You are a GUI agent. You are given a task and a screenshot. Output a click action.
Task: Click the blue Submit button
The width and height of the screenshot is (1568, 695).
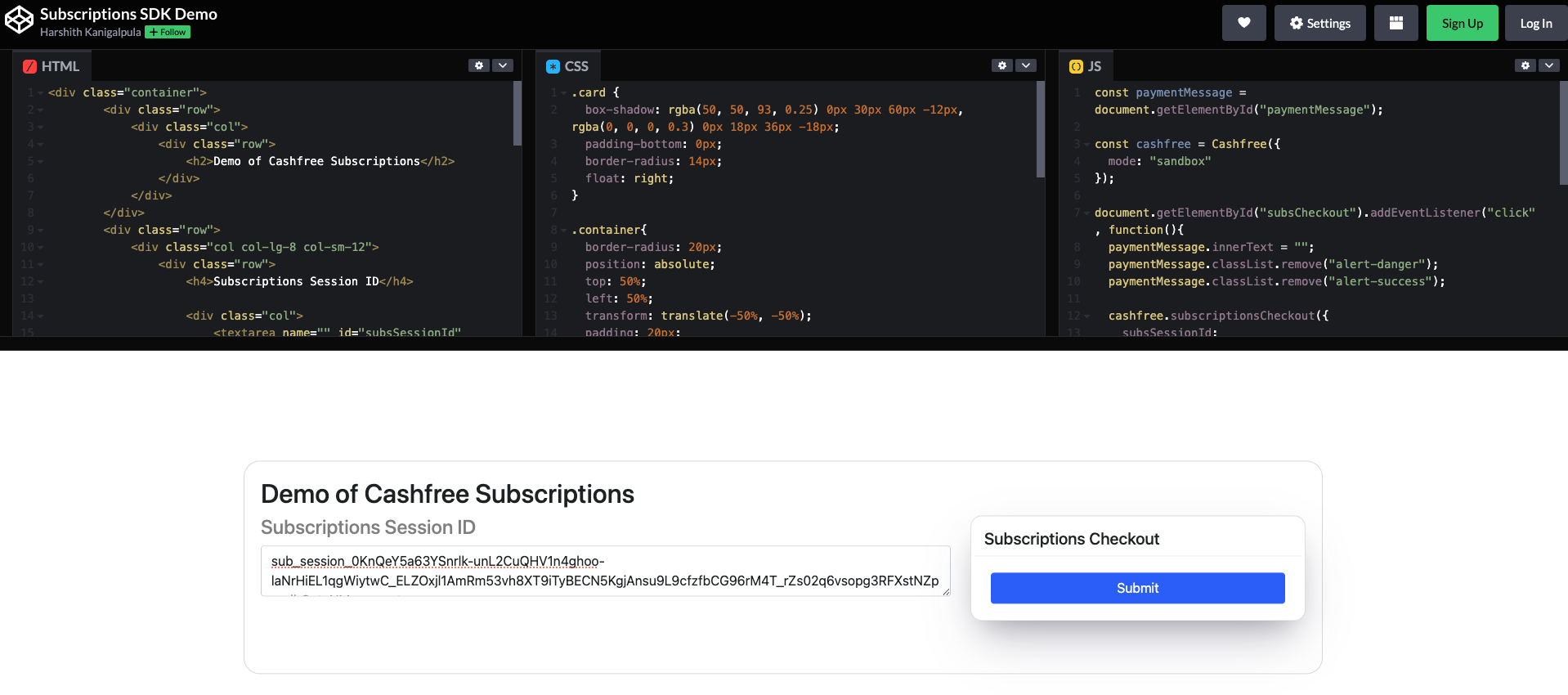click(1137, 588)
